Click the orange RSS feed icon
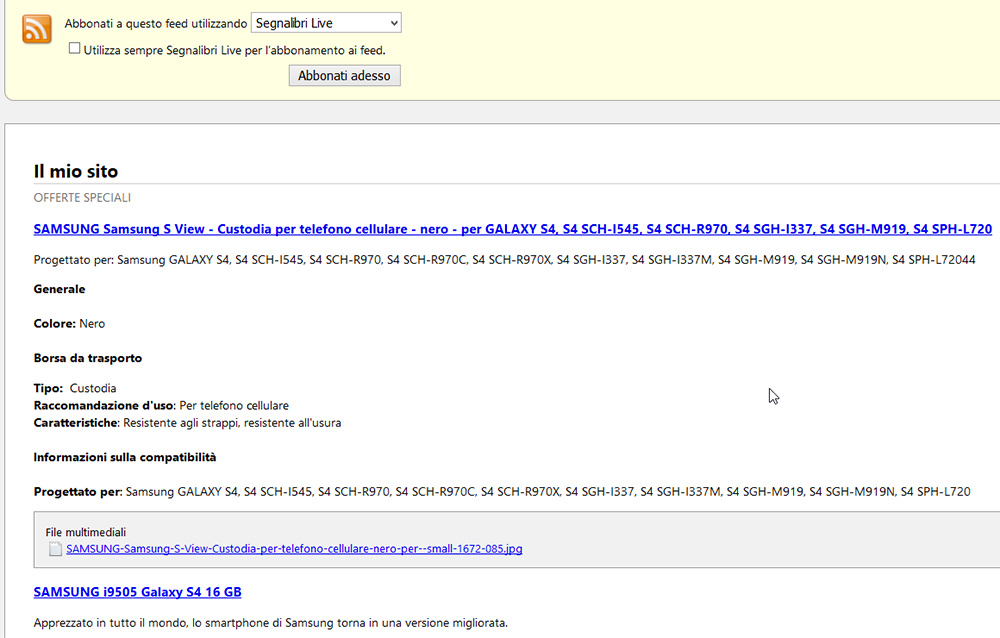 (36, 29)
